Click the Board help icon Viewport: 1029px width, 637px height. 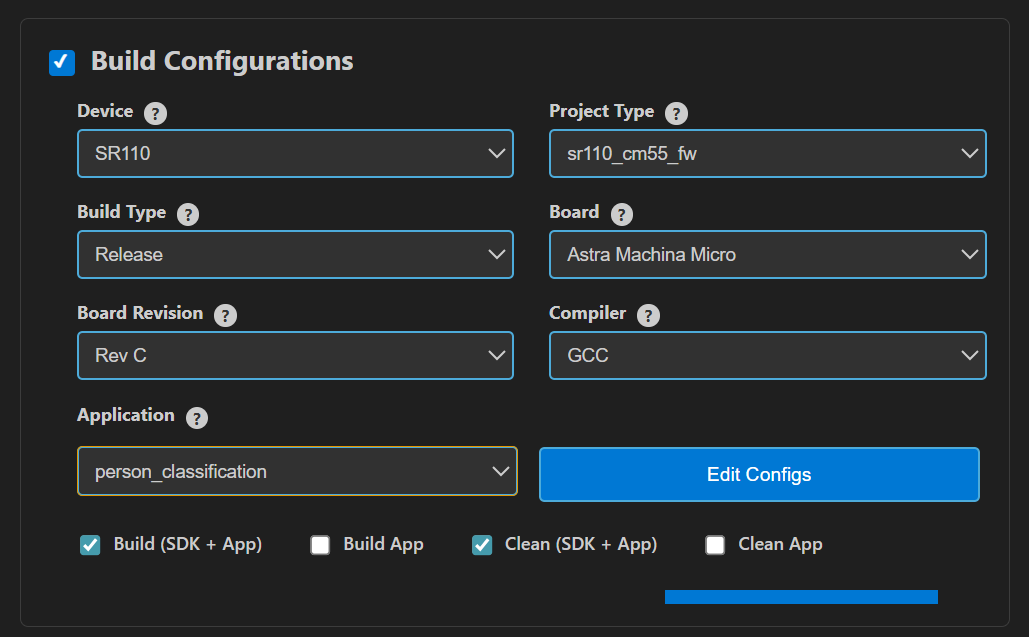point(622,214)
